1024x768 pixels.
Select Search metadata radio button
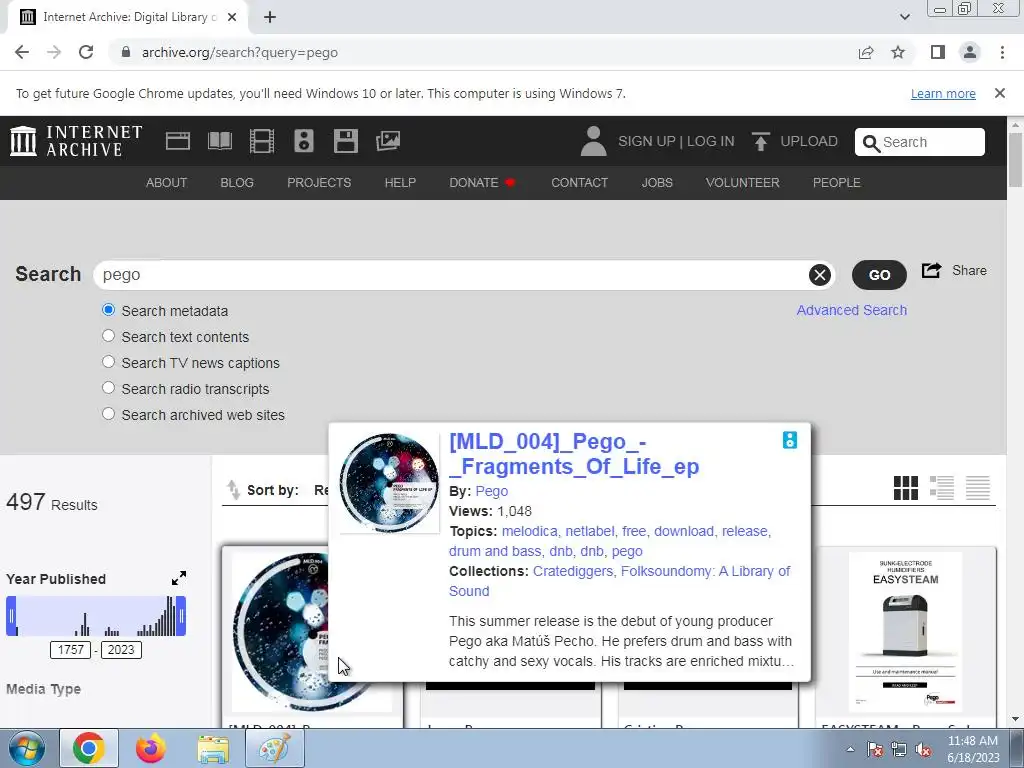click(108, 310)
